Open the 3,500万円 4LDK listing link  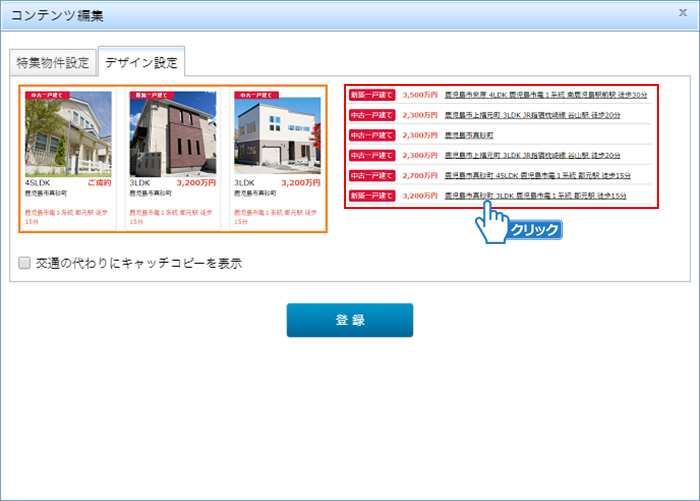546,95
